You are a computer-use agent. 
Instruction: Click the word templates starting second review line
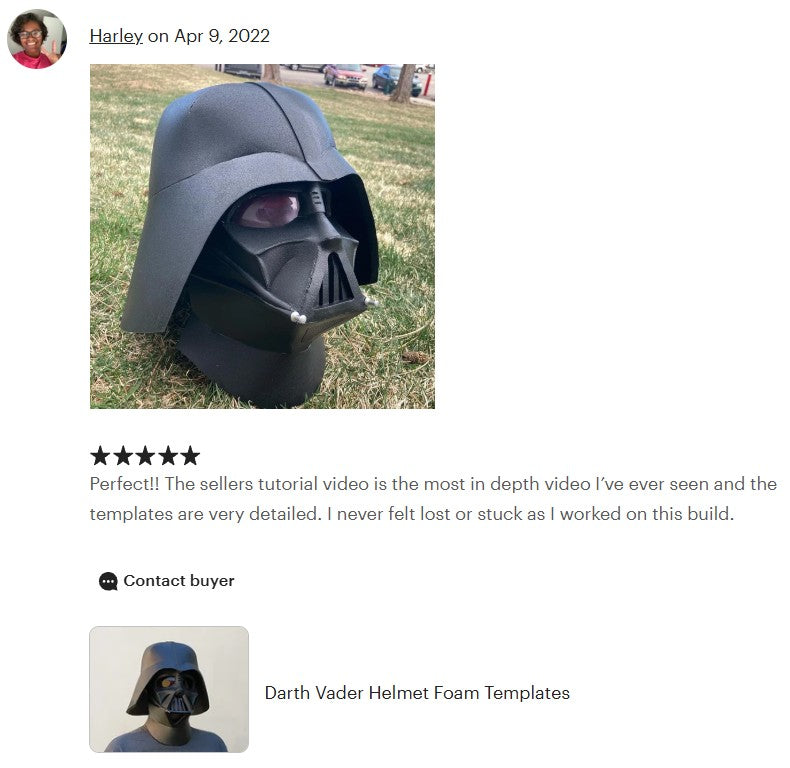pos(131,514)
